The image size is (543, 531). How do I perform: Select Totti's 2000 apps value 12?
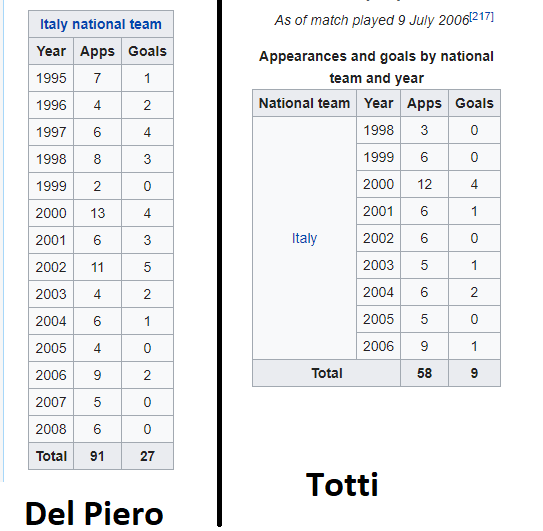pyautogui.click(x=425, y=184)
